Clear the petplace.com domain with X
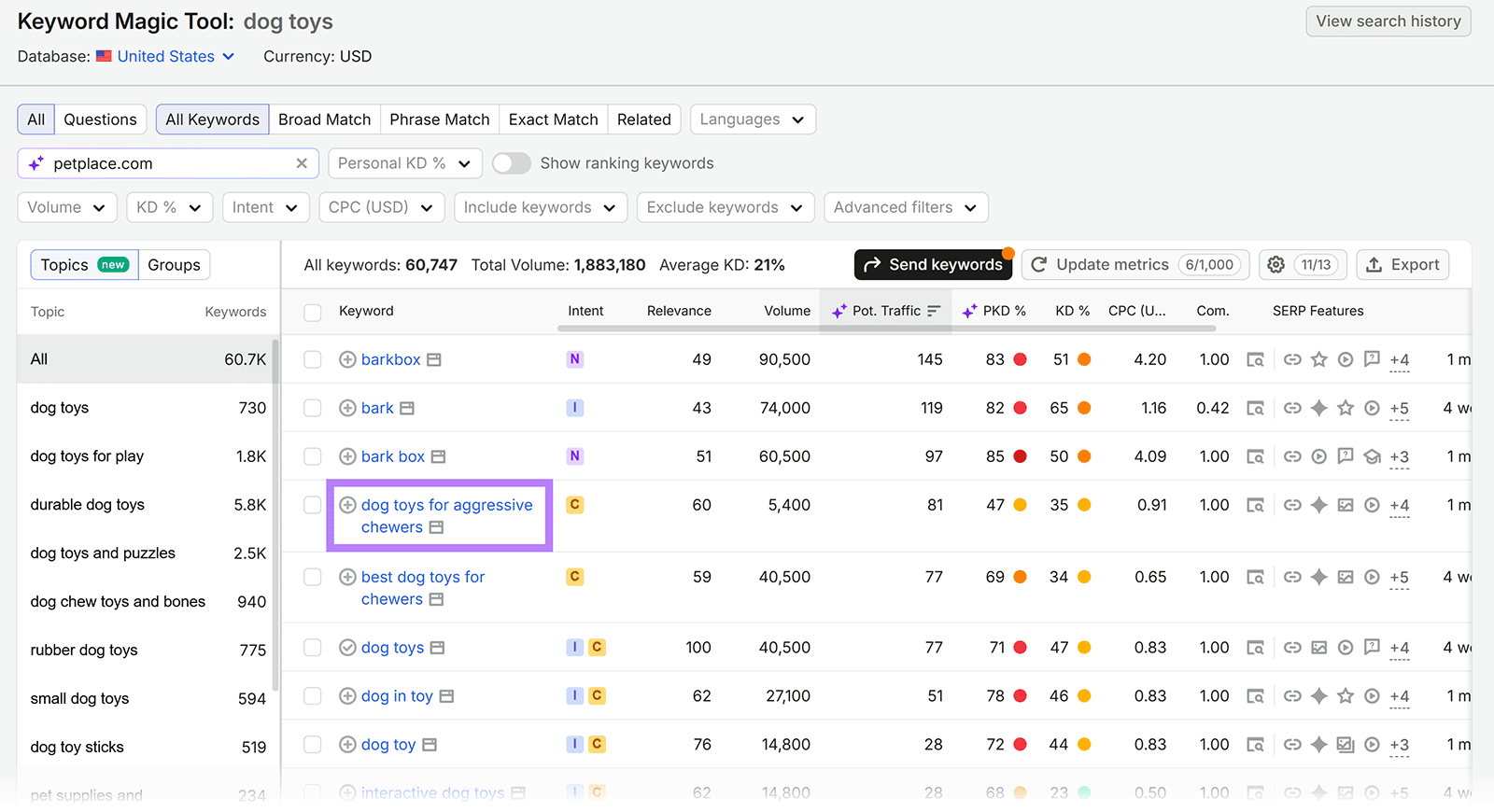 (x=302, y=163)
